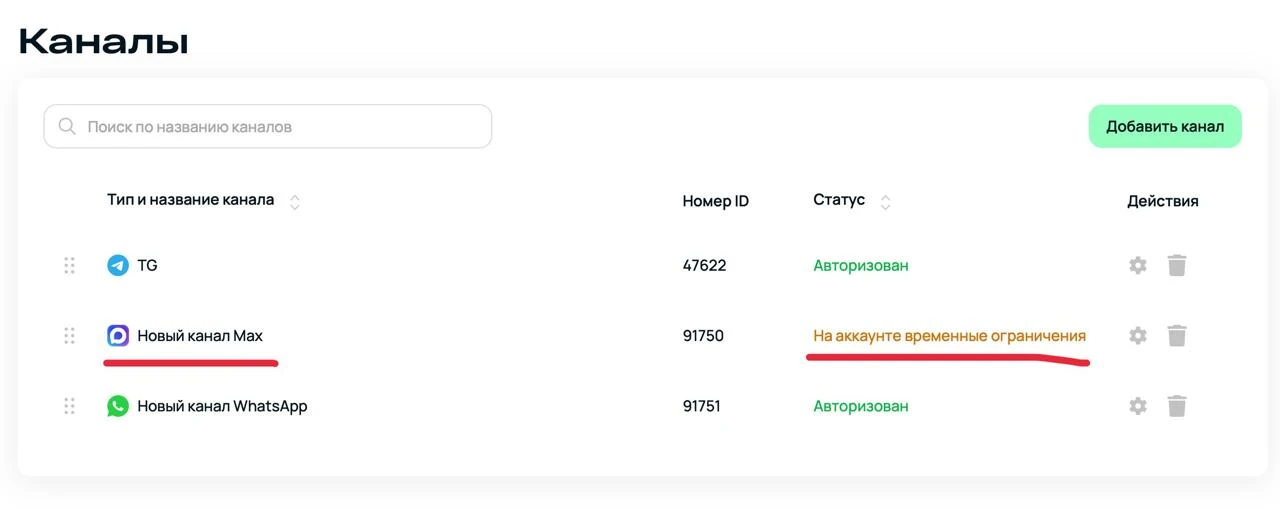Sort by Статус column arrows
1280x509 pixels.
click(885, 201)
